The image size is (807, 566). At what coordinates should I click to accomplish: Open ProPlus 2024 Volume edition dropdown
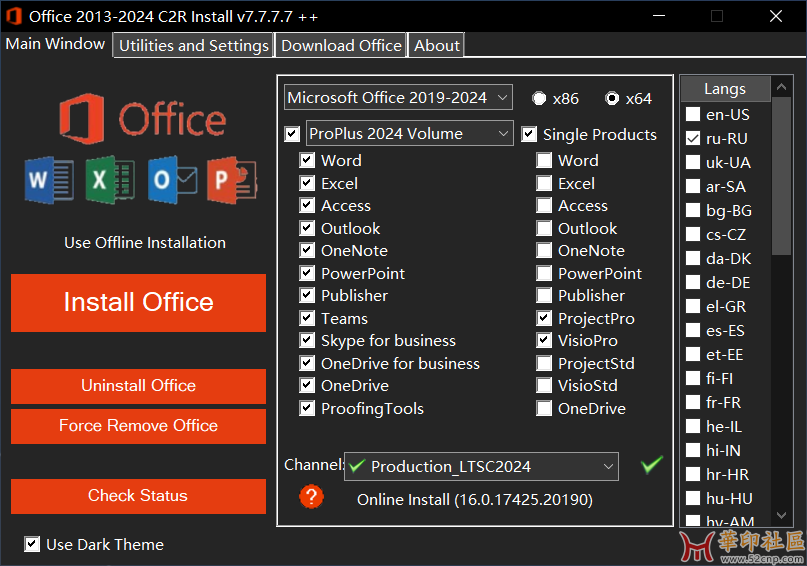(410, 133)
